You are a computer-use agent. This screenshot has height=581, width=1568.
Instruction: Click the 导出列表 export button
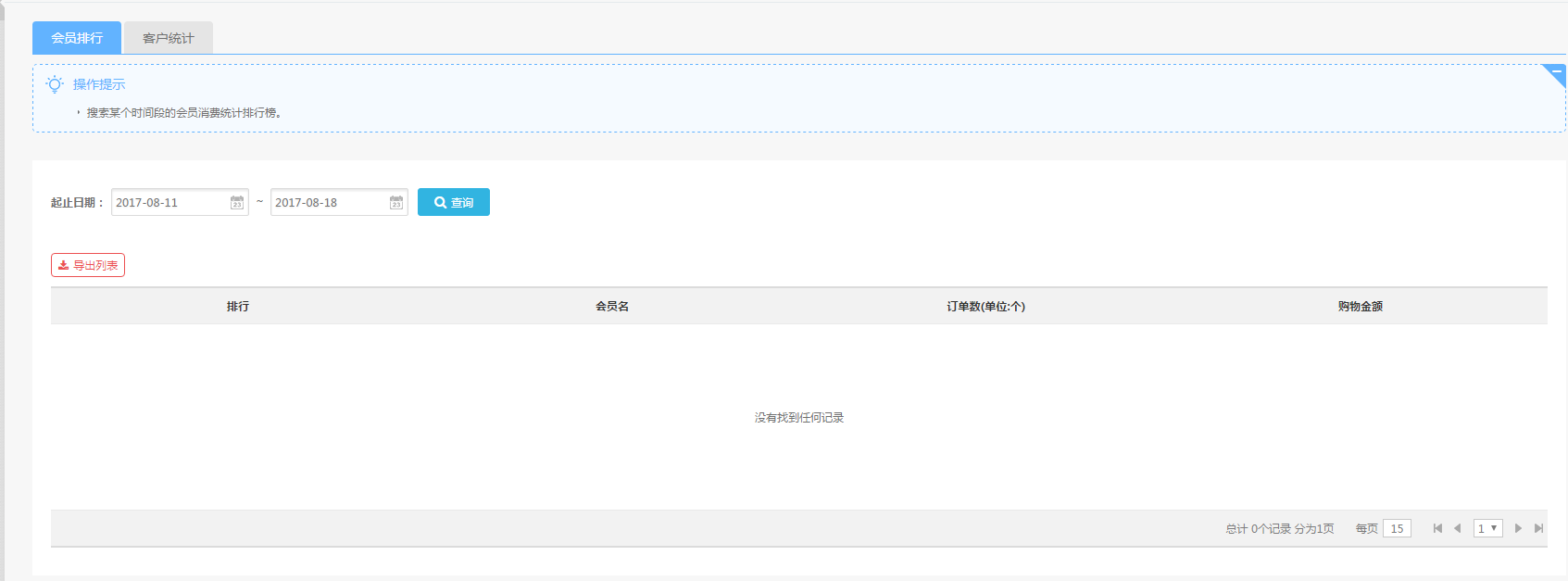point(88,265)
